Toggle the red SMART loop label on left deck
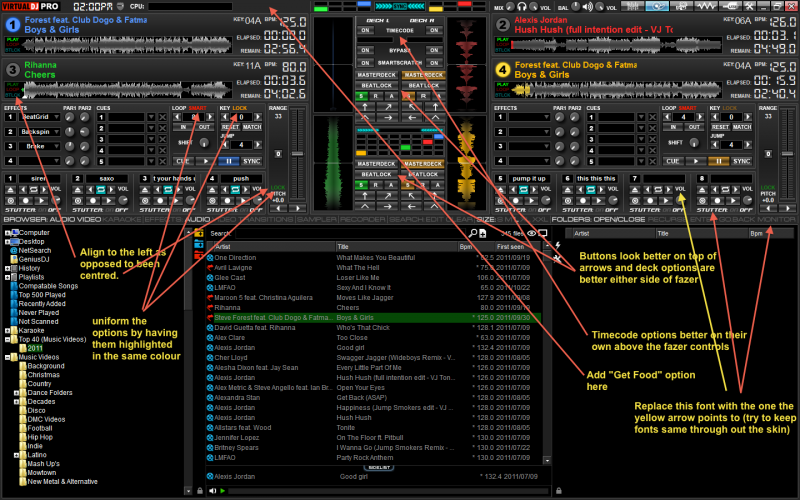The width and height of the screenshot is (800, 500). tap(198, 108)
